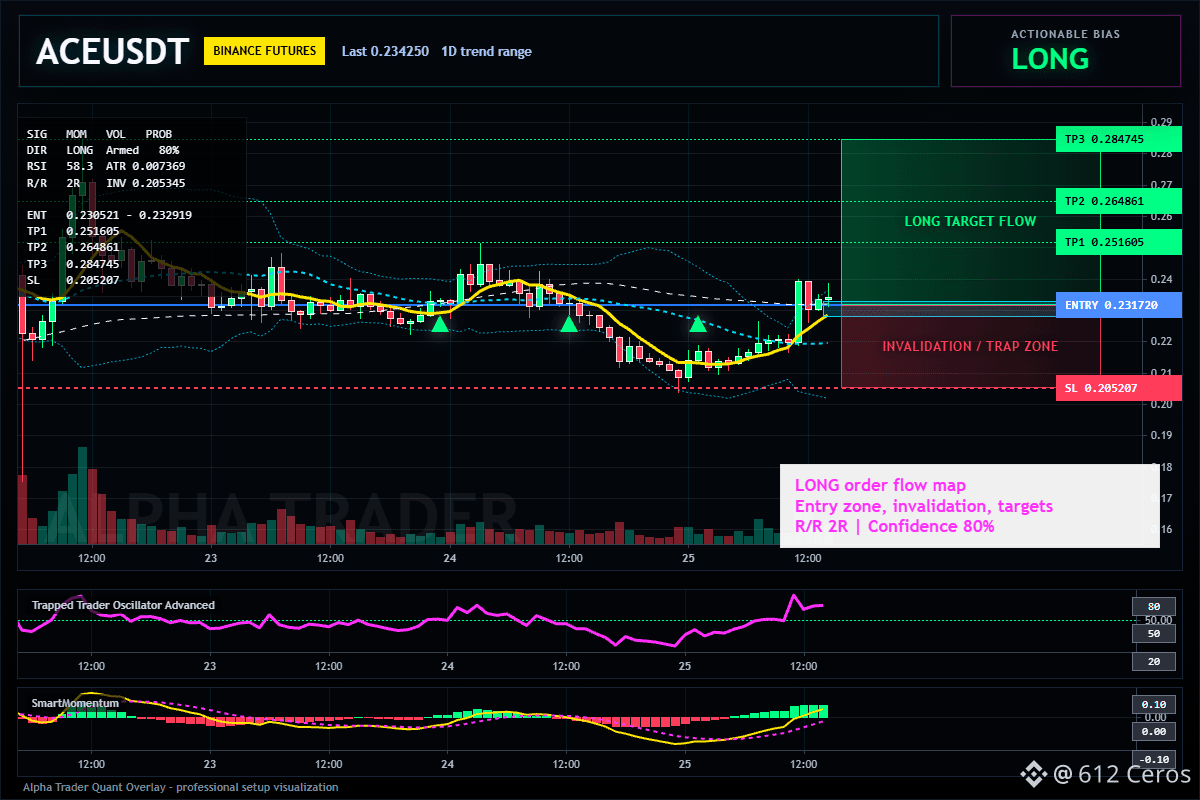The height and width of the screenshot is (800, 1200).
Task: Click the INV 0.205345 value in stats panel
Action: (x=145, y=183)
